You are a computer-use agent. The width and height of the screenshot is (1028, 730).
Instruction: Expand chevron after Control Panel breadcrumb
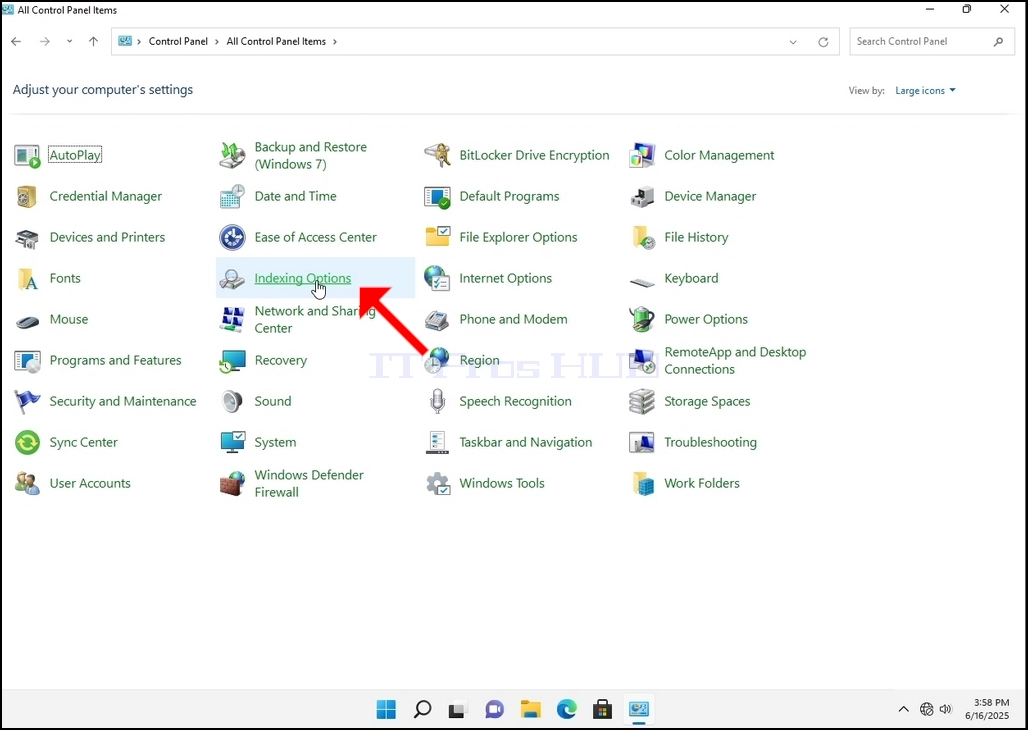pyautogui.click(x=217, y=41)
